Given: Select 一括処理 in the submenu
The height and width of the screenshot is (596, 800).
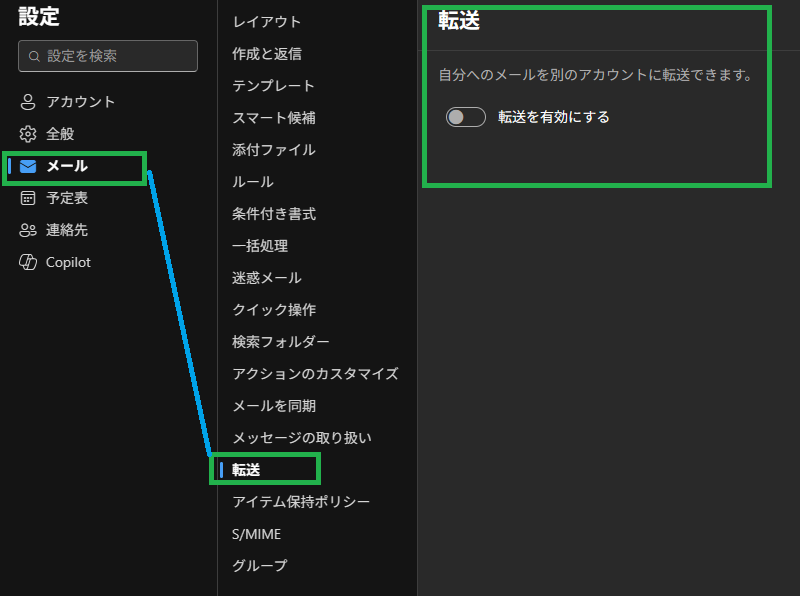Looking at the screenshot, I should (260, 246).
